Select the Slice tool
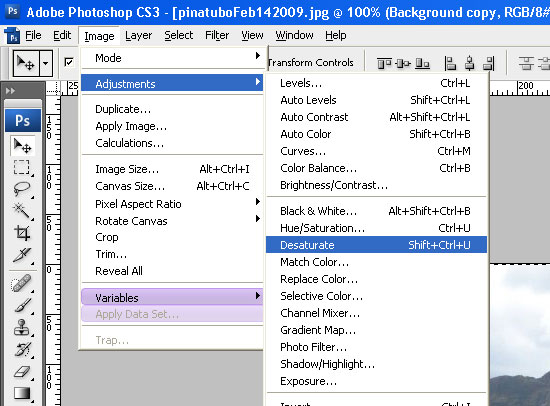This screenshot has height=406, width=550. pyautogui.click(x=22, y=255)
